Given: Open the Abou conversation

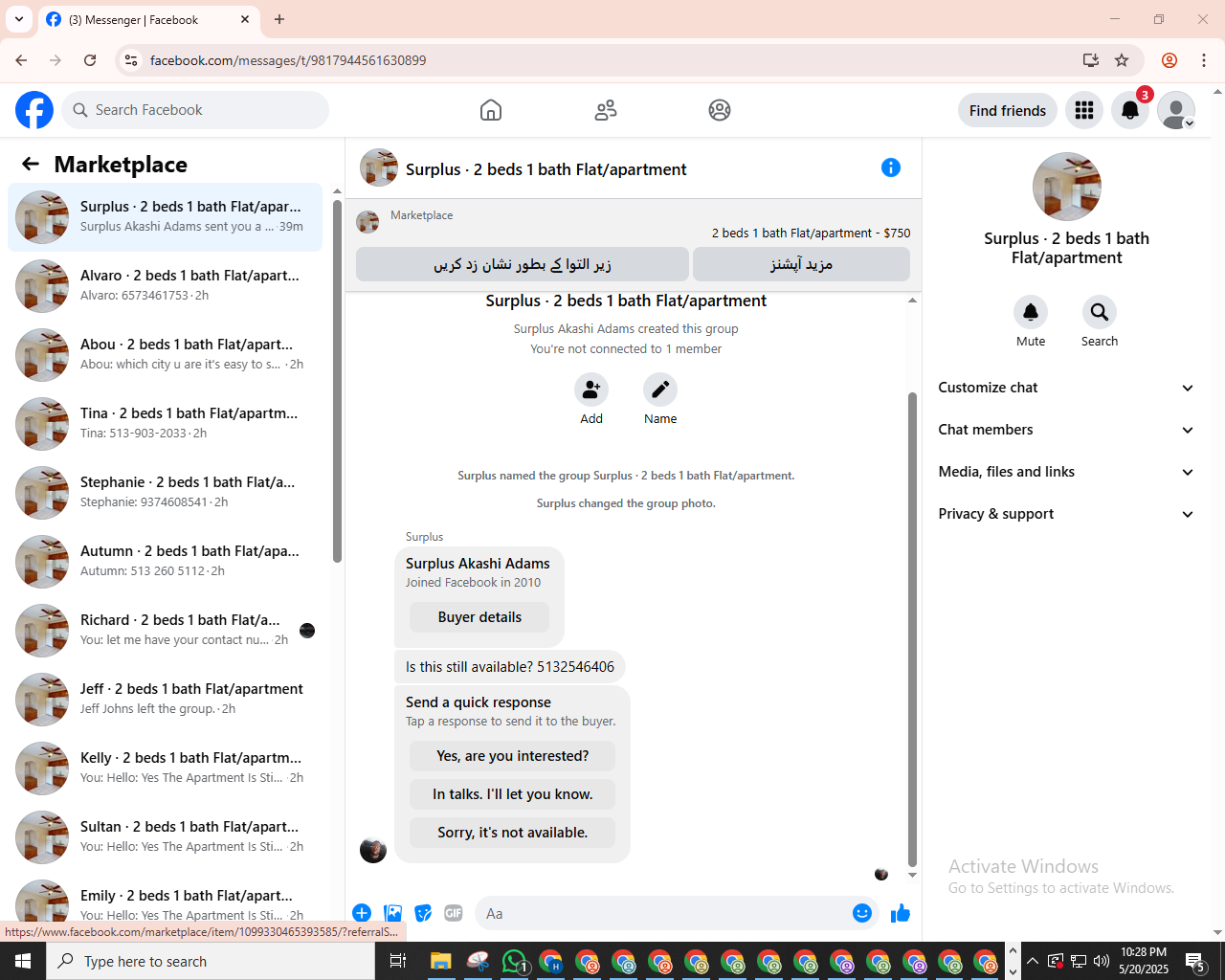Looking at the screenshot, I should pyautogui.click(x=165, y=355).
